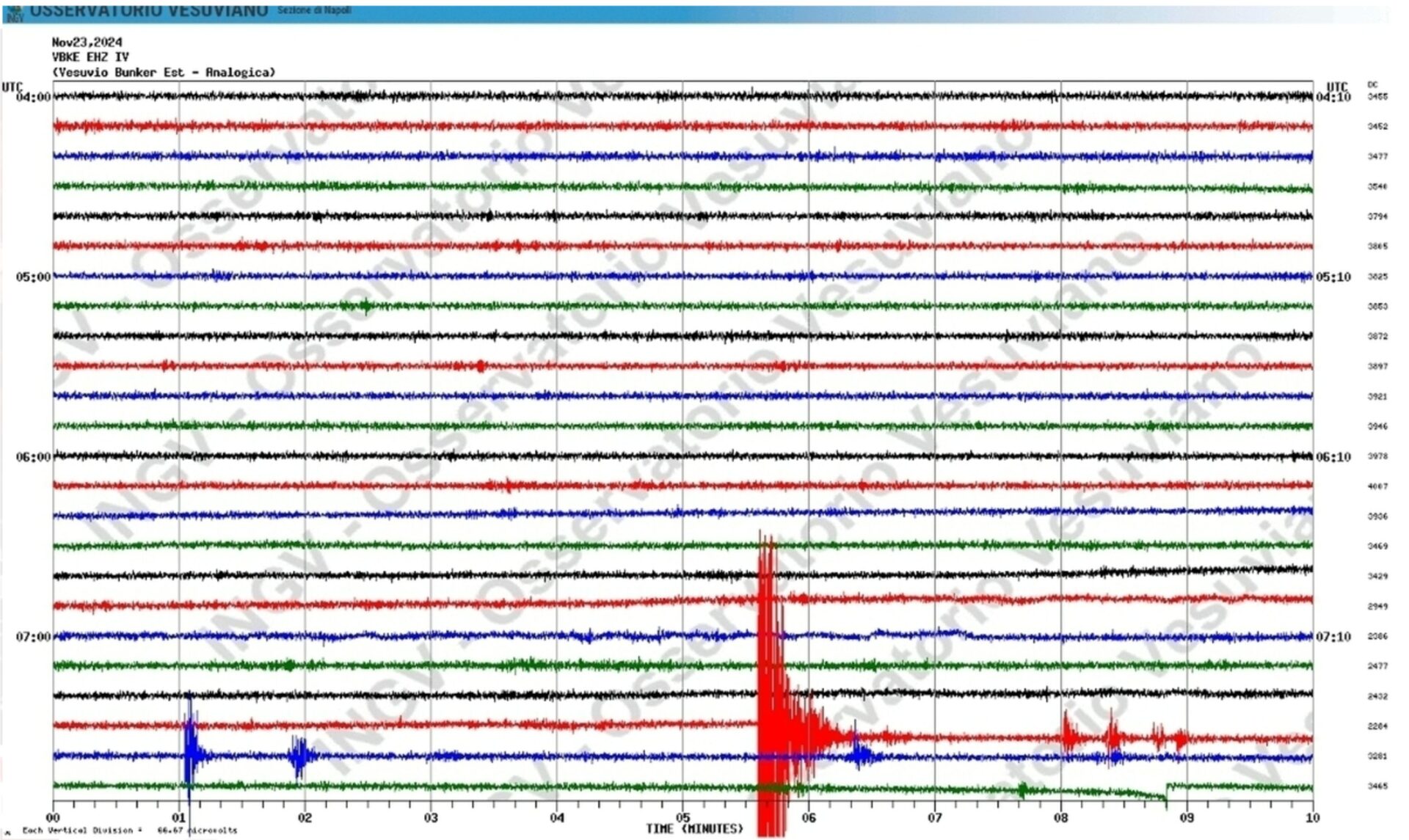This screenshot has height=840, width=1409.
Task: Click the 08 minute tick label
Action: 1060,817
